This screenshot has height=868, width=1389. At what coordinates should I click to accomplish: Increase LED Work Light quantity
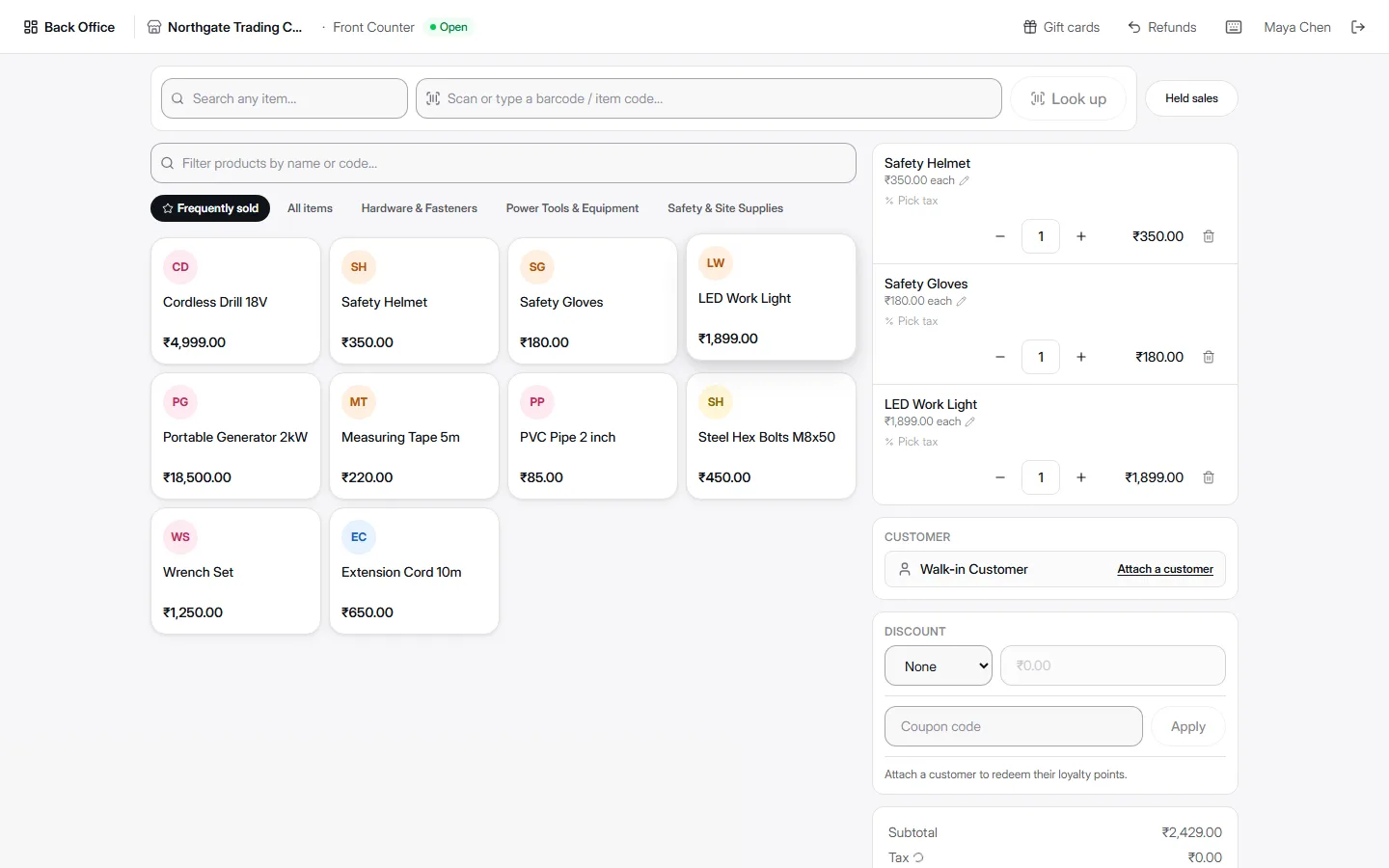point(1081,477)
